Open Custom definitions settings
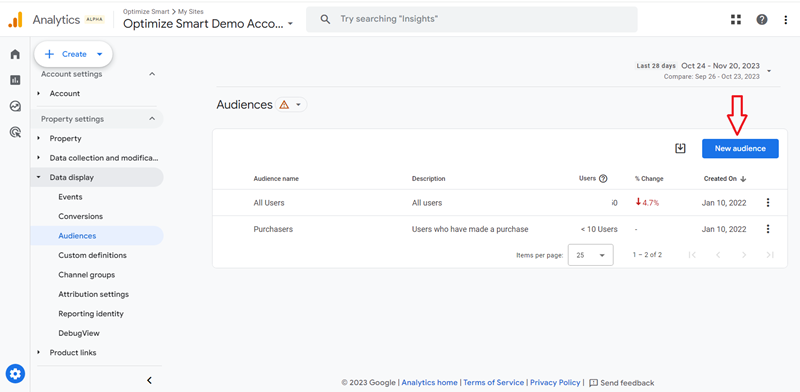The image size is (800, 392). (x=92, y=255)
